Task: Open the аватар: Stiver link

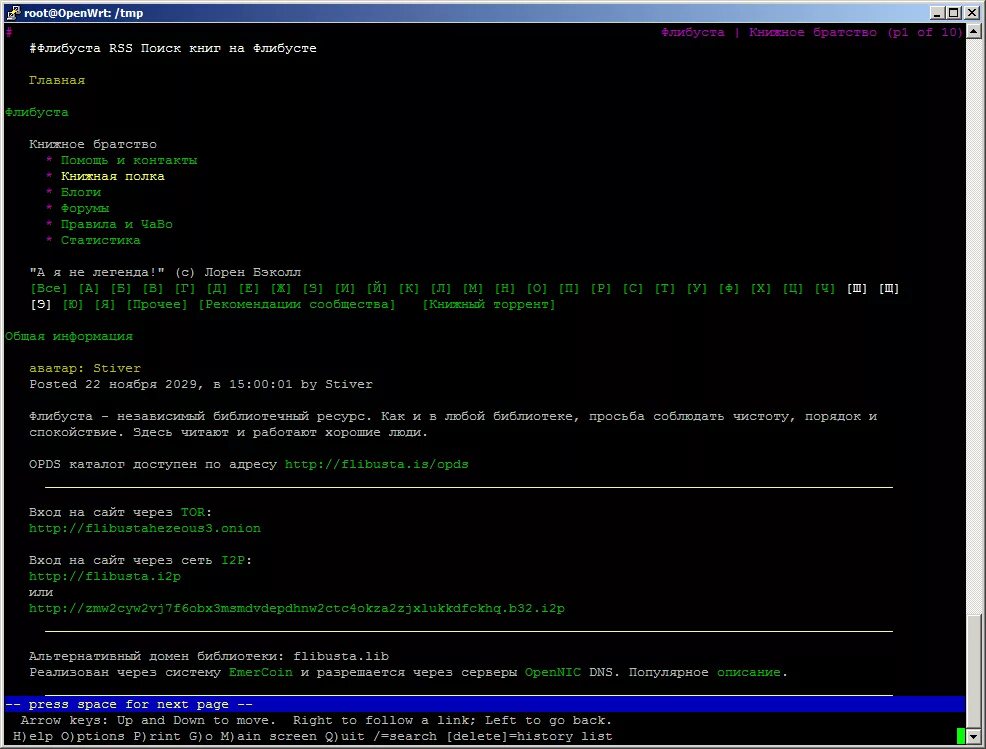Action: coord(85,368)
